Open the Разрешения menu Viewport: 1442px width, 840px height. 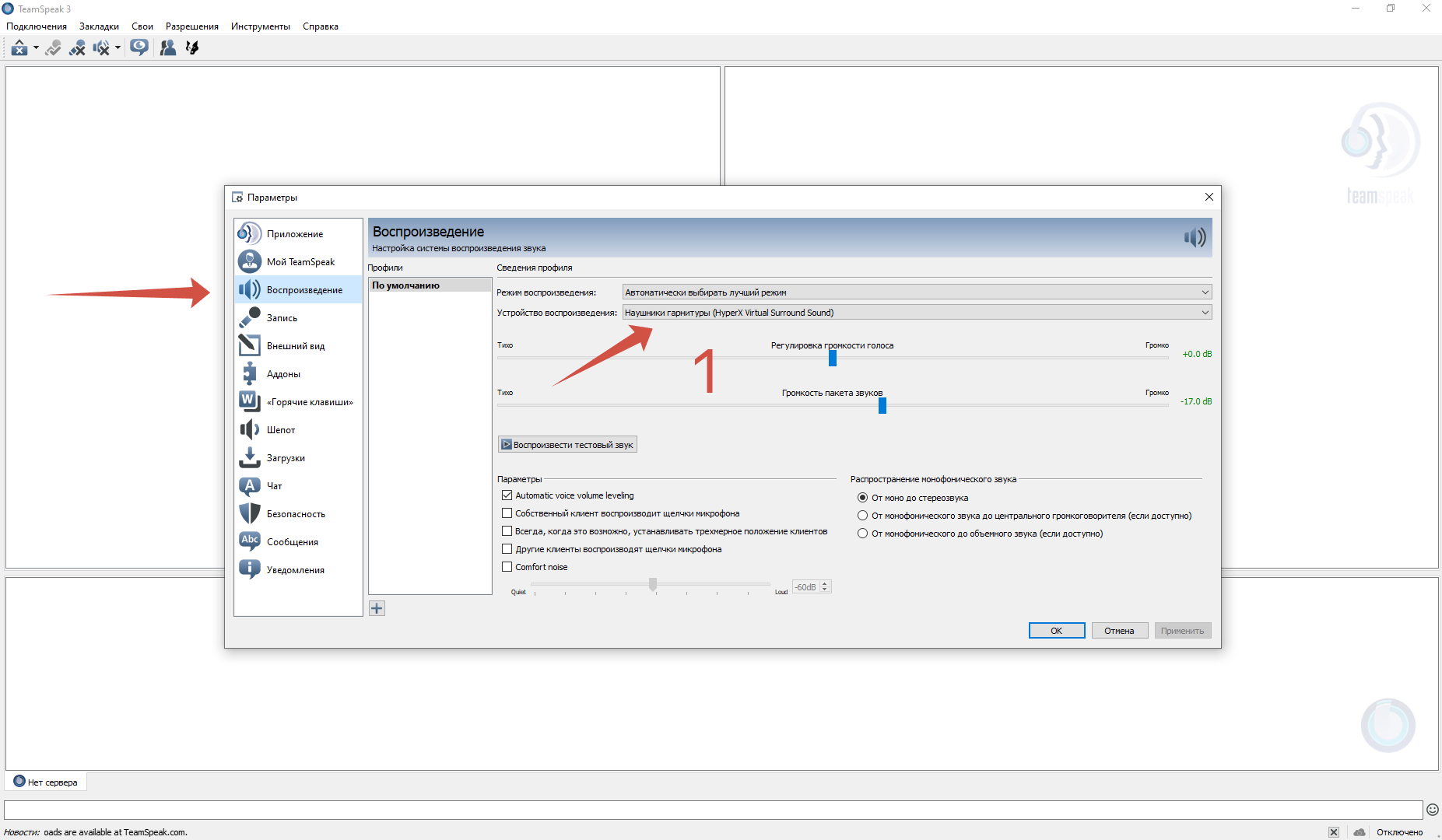pos(192,26)
